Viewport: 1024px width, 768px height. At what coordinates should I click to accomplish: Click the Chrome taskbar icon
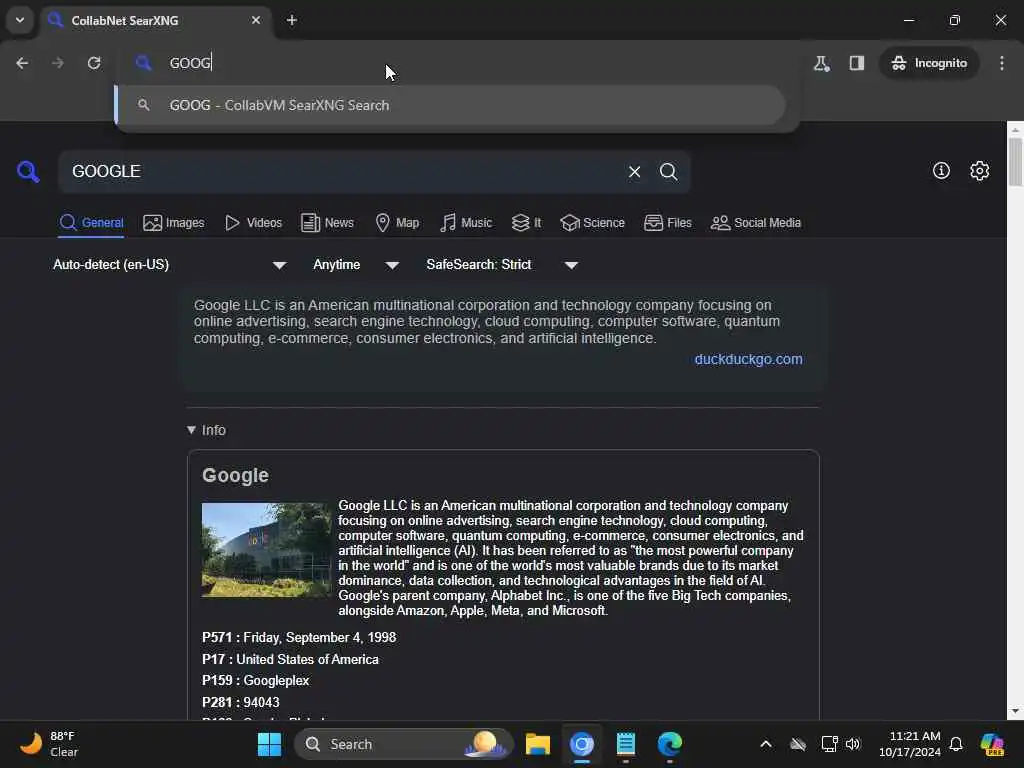[581, 744]
